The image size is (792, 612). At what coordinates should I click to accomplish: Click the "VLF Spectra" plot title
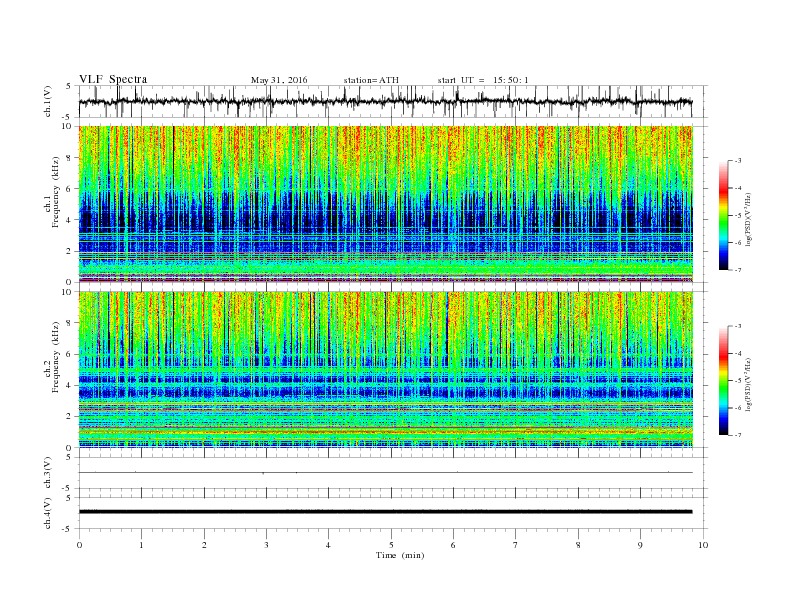tap(113, 79)
